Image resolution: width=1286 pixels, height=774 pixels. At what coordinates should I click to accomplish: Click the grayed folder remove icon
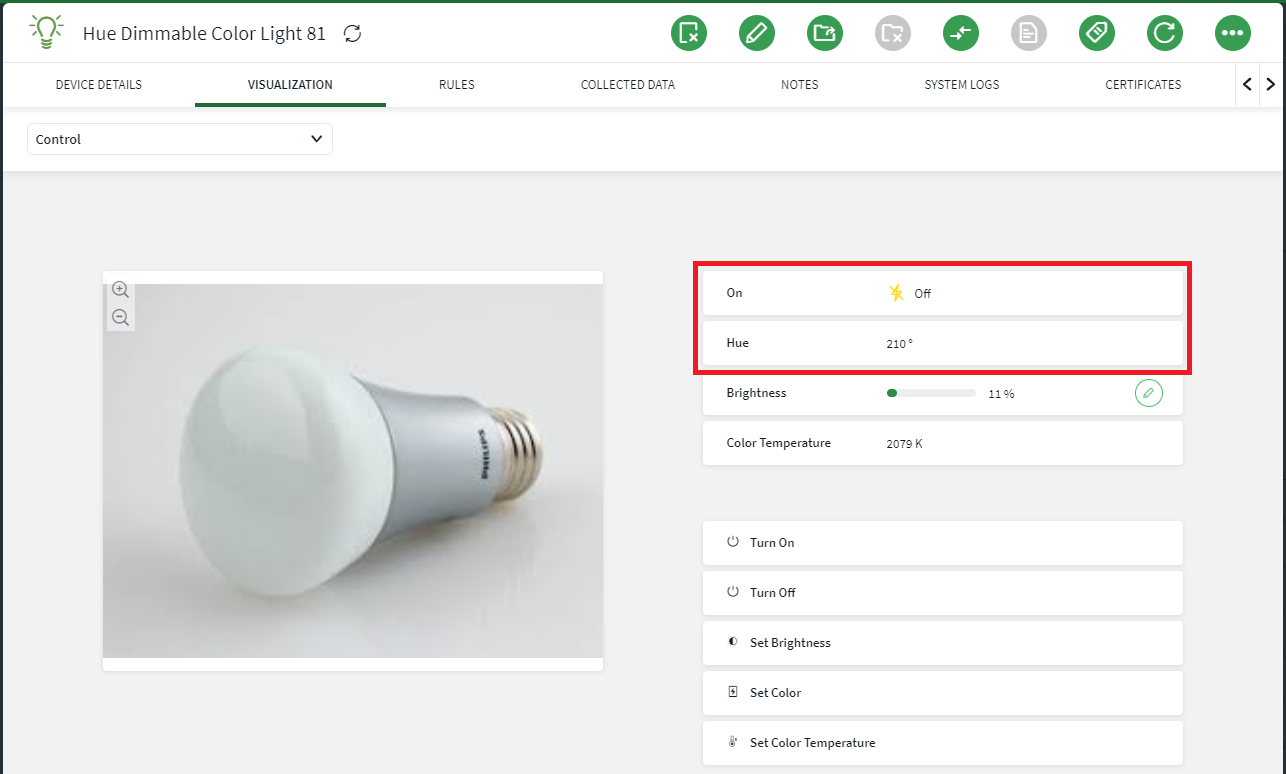893,33
